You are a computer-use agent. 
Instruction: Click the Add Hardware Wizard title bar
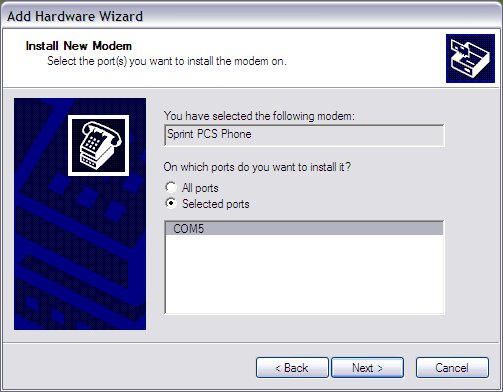[x=251, y=16]
